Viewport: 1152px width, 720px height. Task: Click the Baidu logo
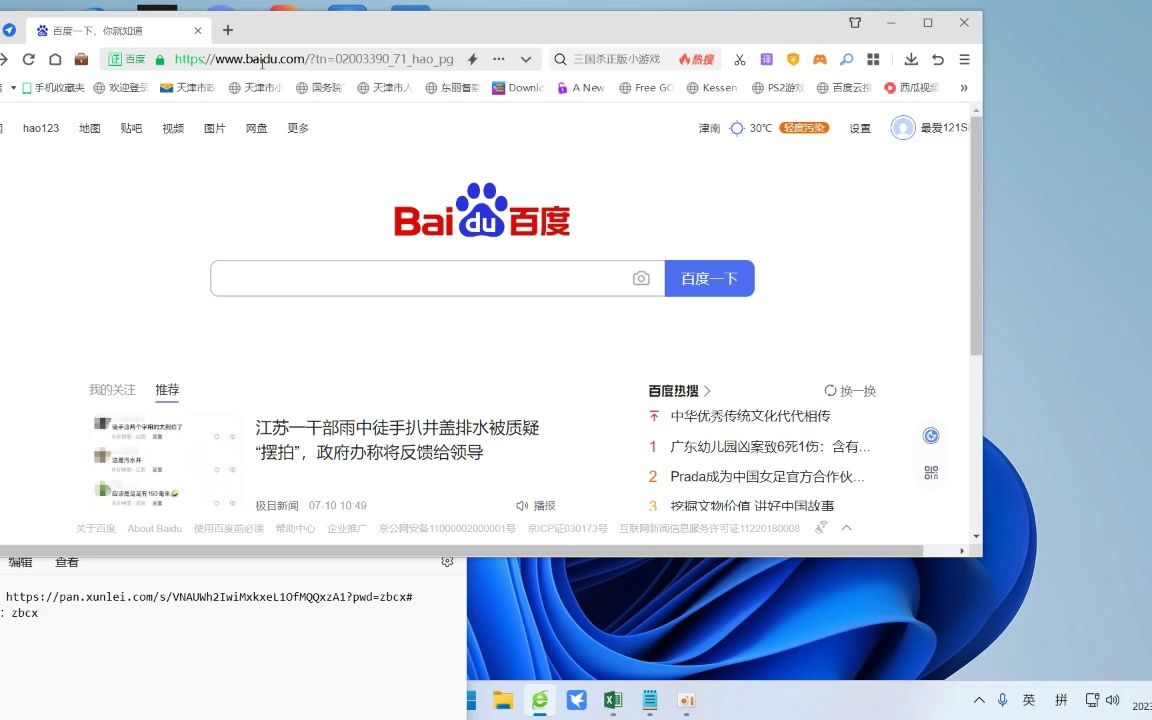point(482,210)
